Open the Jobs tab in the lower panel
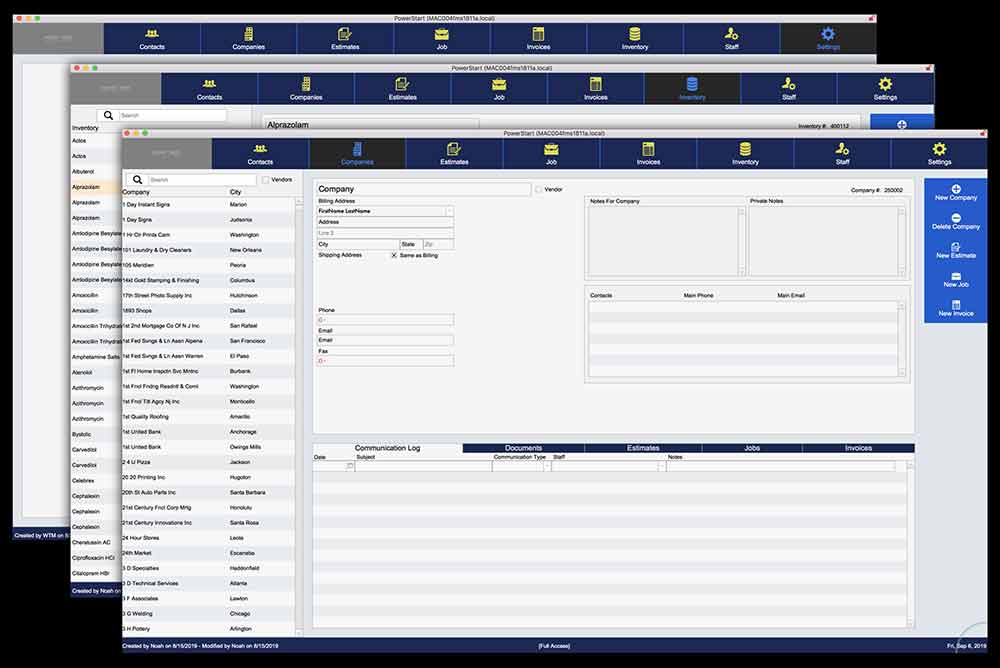 coord(751,448)
